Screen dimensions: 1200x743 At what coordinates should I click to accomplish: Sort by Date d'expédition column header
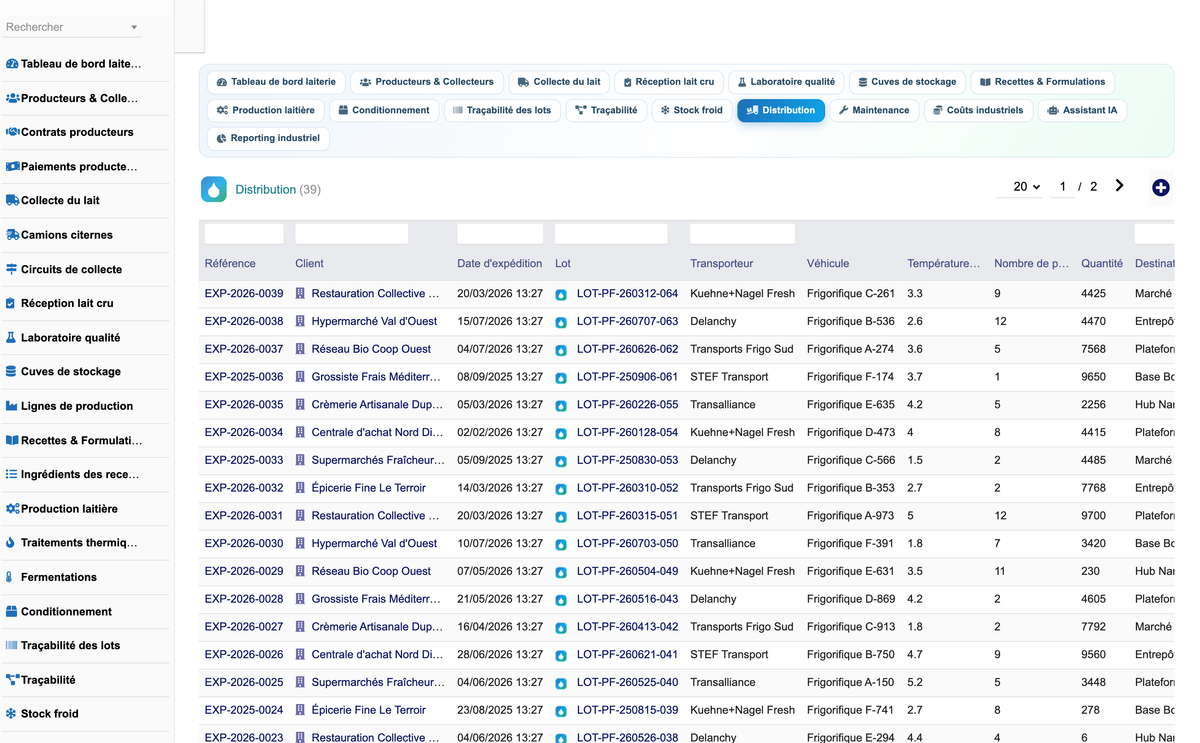[500, 264]
